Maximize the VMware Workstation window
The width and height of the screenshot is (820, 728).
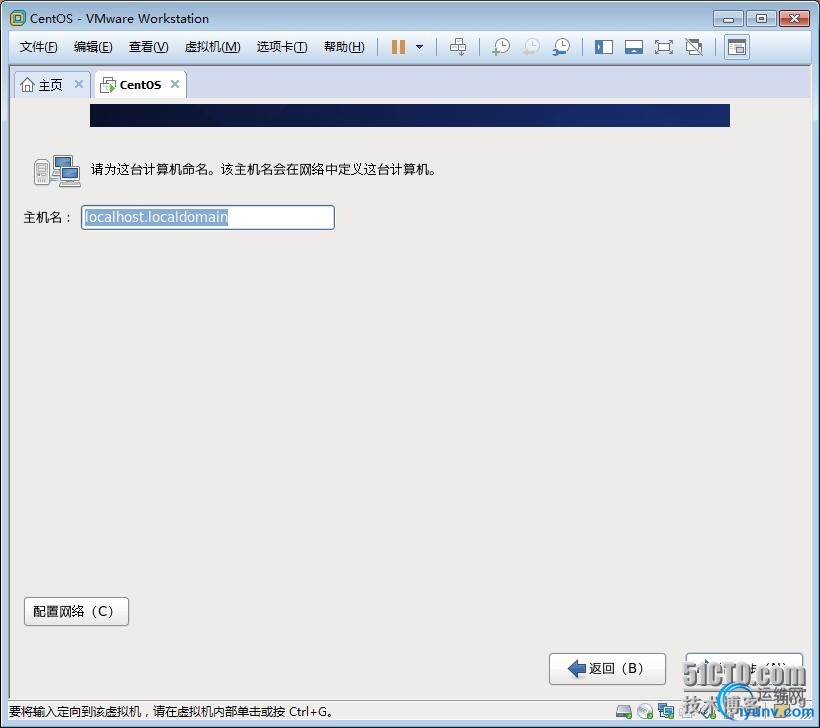(761, 19)
